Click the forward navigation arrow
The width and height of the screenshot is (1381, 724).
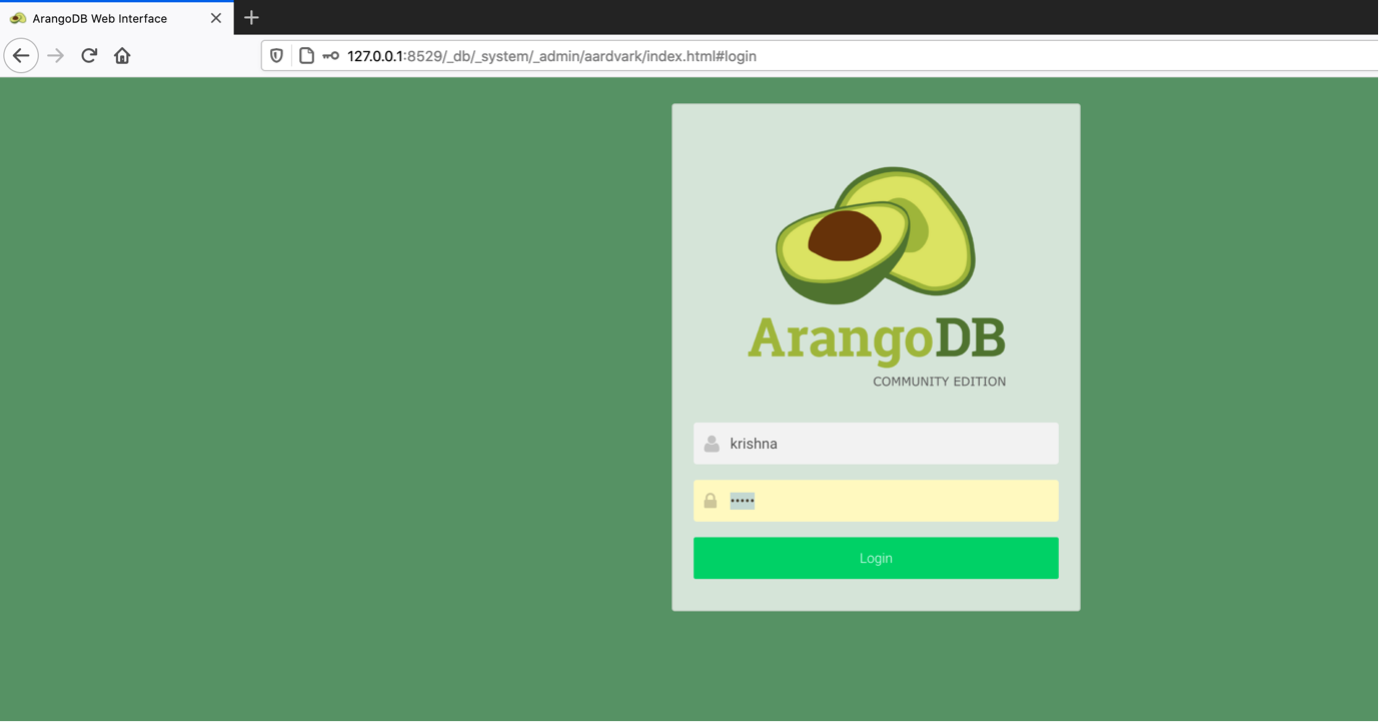click(55, 55)
